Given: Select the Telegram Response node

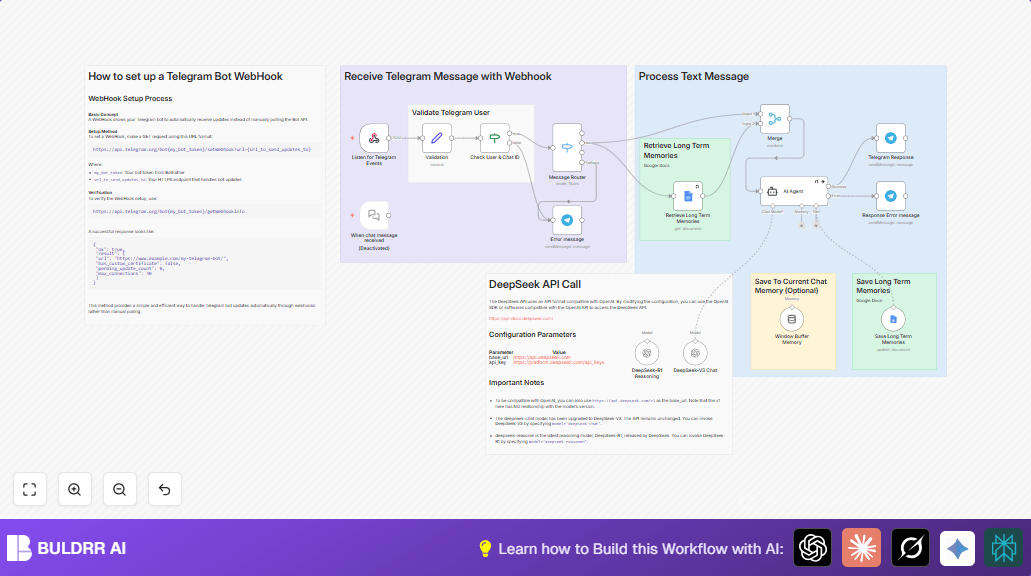Looking at the screenshot, I should 890,138.
